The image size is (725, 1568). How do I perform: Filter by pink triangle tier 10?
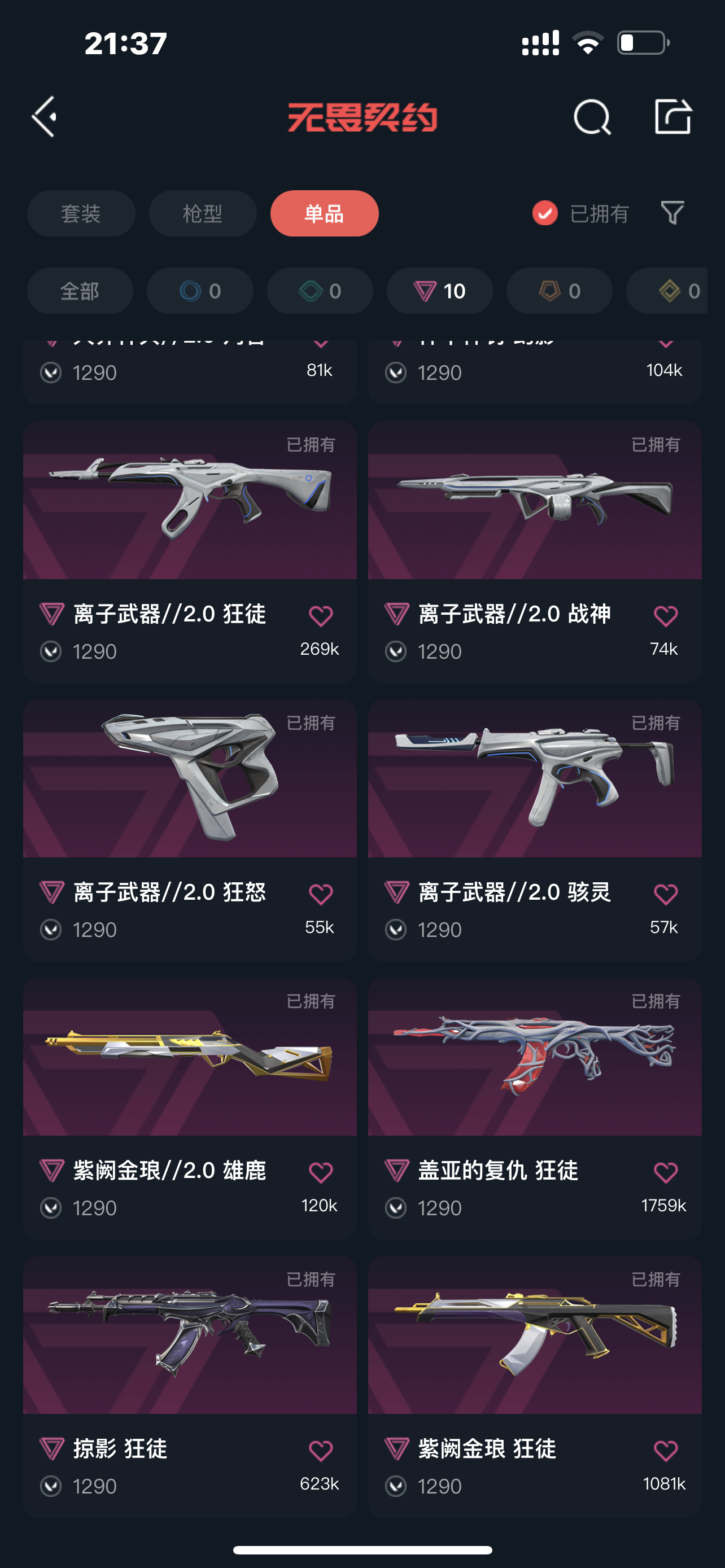pyautogui.click(x=439, y=291)
